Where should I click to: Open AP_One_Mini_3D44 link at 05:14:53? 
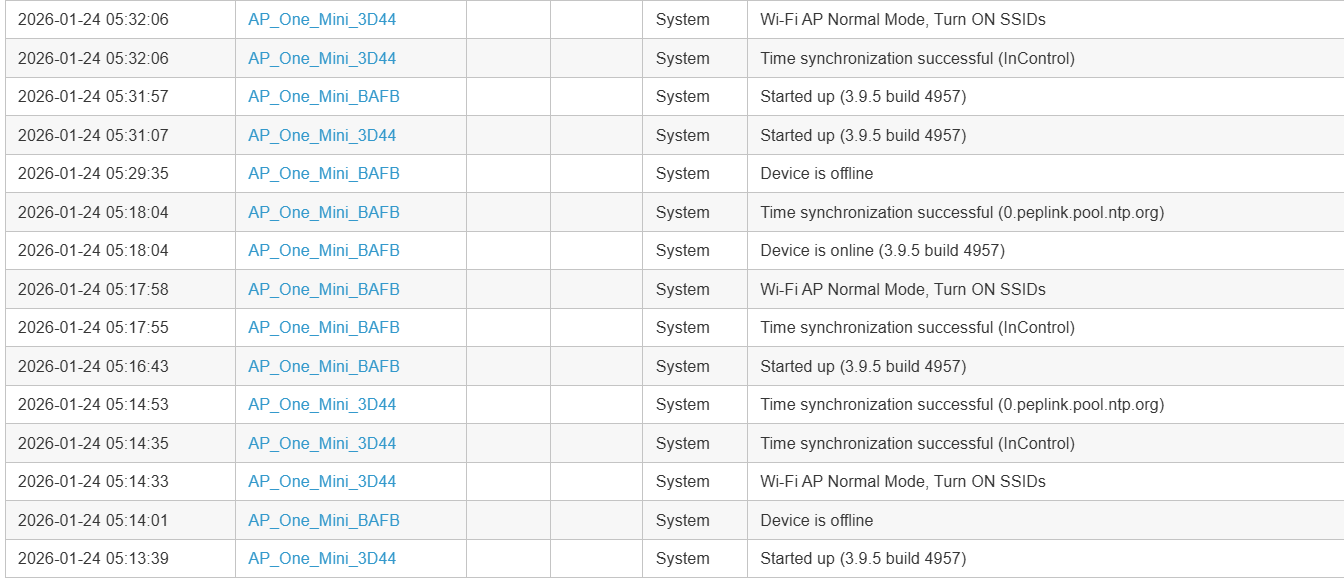point(322,405)
